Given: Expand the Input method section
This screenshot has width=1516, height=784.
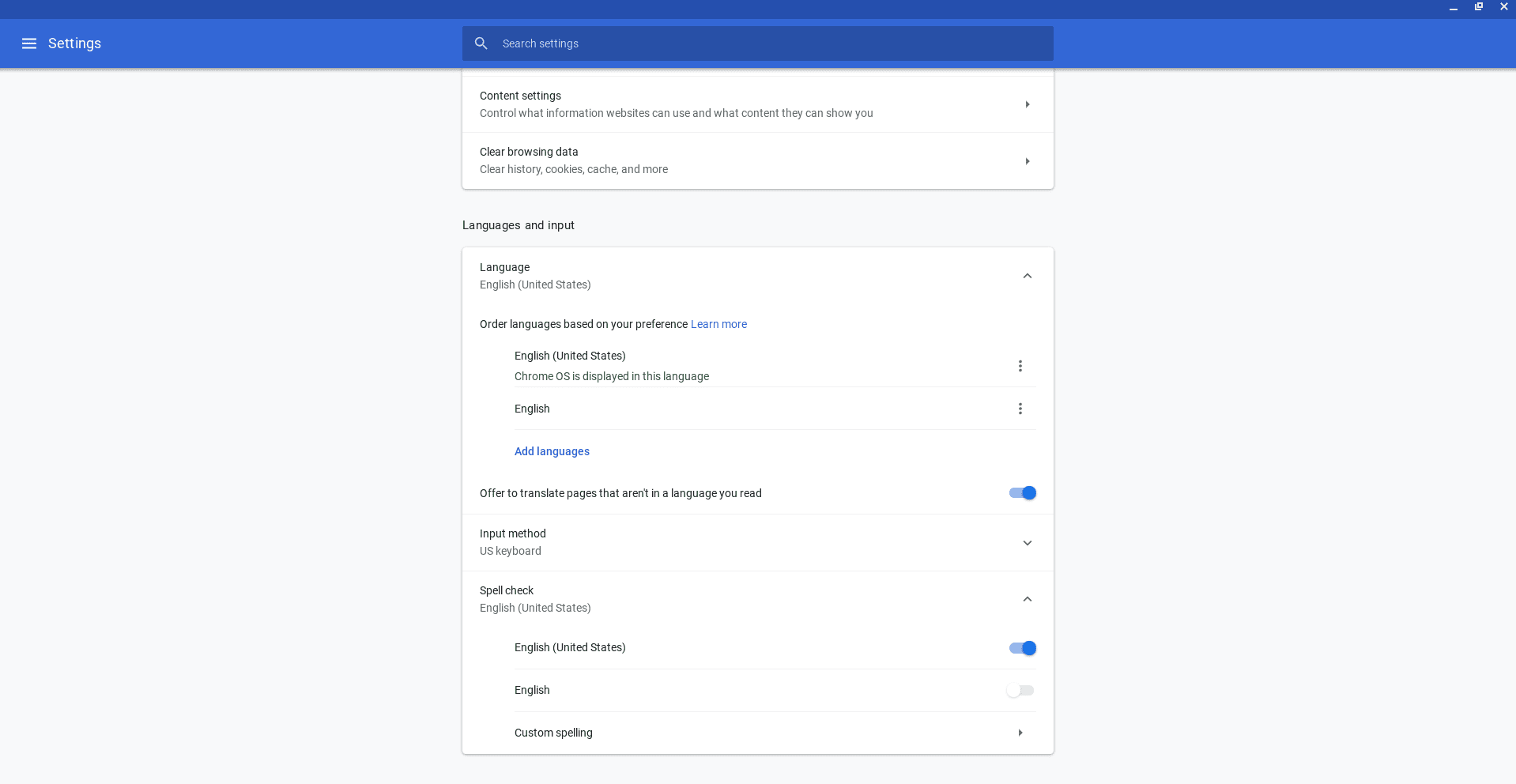Looking at the screenshot, I should pos(1027,543).
